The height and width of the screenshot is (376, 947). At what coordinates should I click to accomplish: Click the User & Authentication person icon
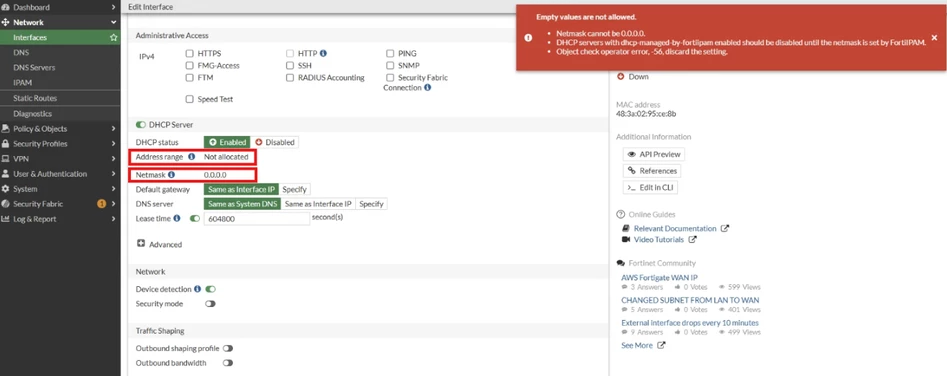5,174
